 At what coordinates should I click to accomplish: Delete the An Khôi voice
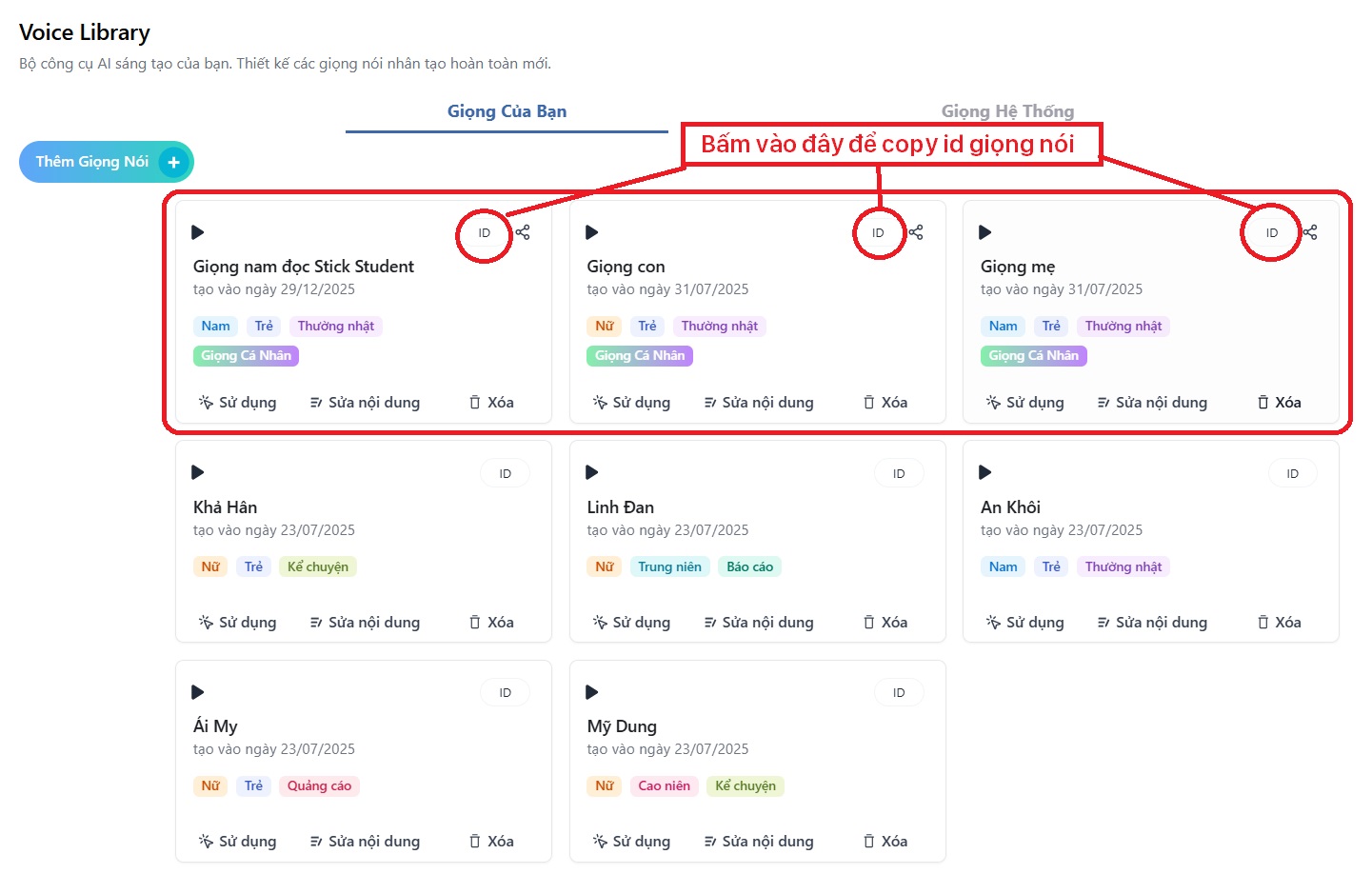pos(1279,623)
